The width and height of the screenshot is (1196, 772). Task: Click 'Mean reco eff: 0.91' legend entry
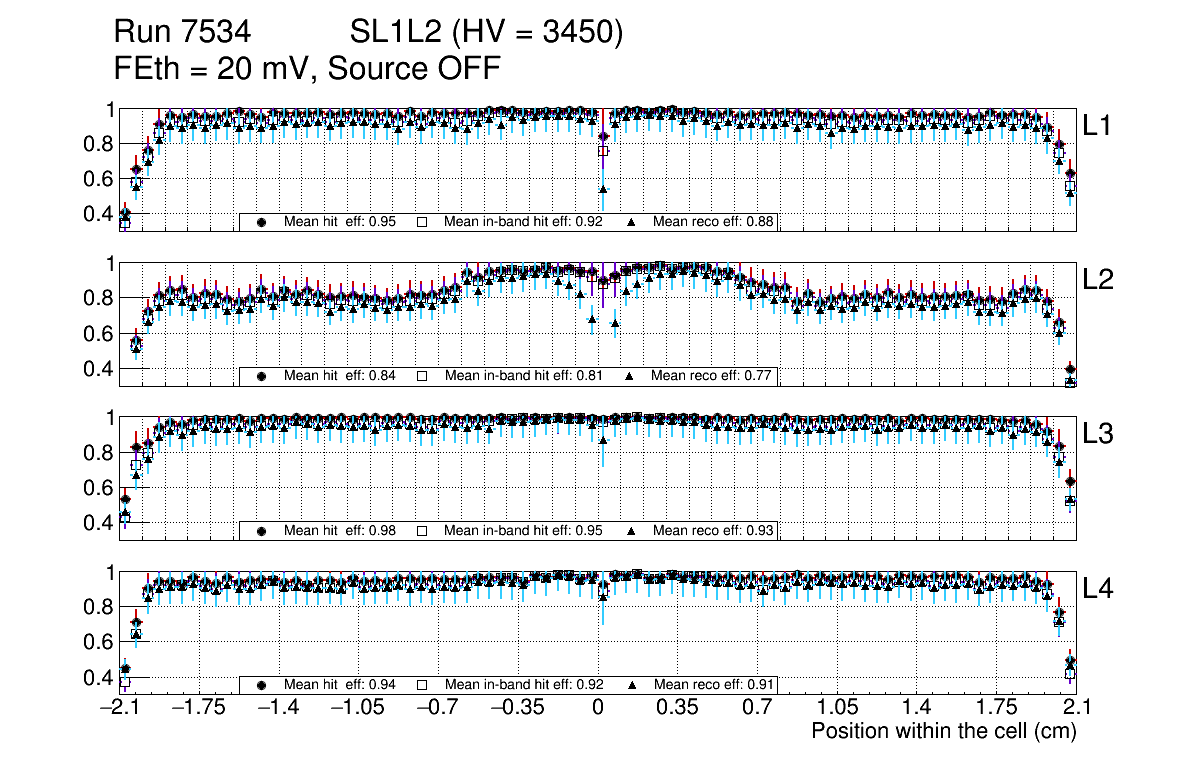click(x=713, y=685)
